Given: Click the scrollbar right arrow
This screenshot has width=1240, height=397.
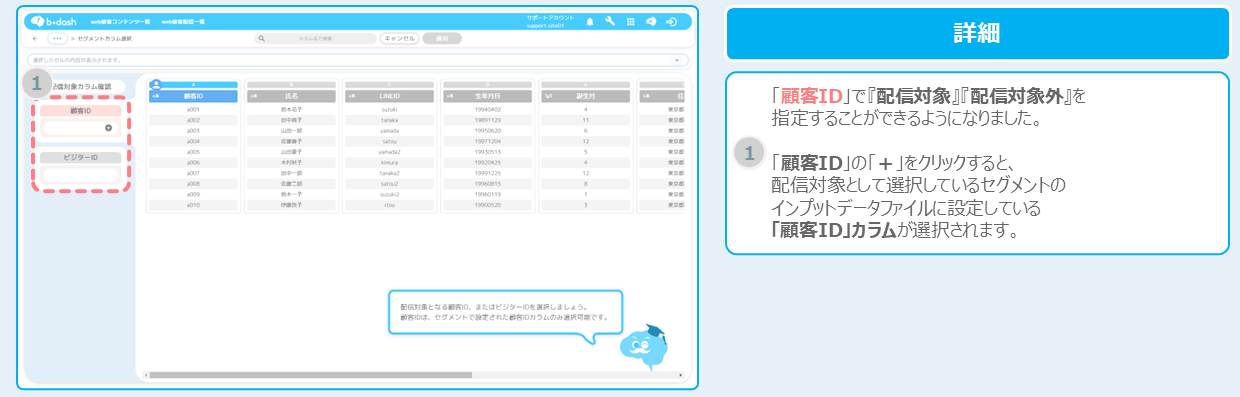Looking at the screenshot, I should tap(681, 375).
